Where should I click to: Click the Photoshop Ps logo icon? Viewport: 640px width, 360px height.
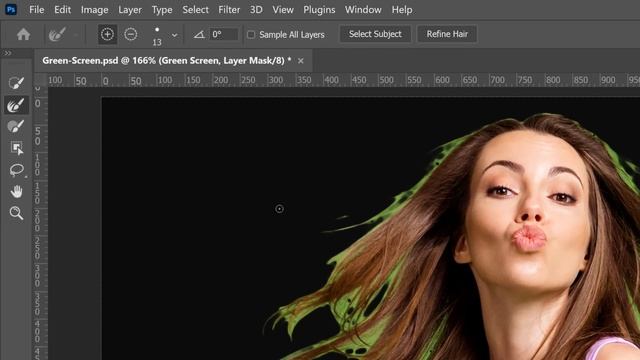point(11,9)
